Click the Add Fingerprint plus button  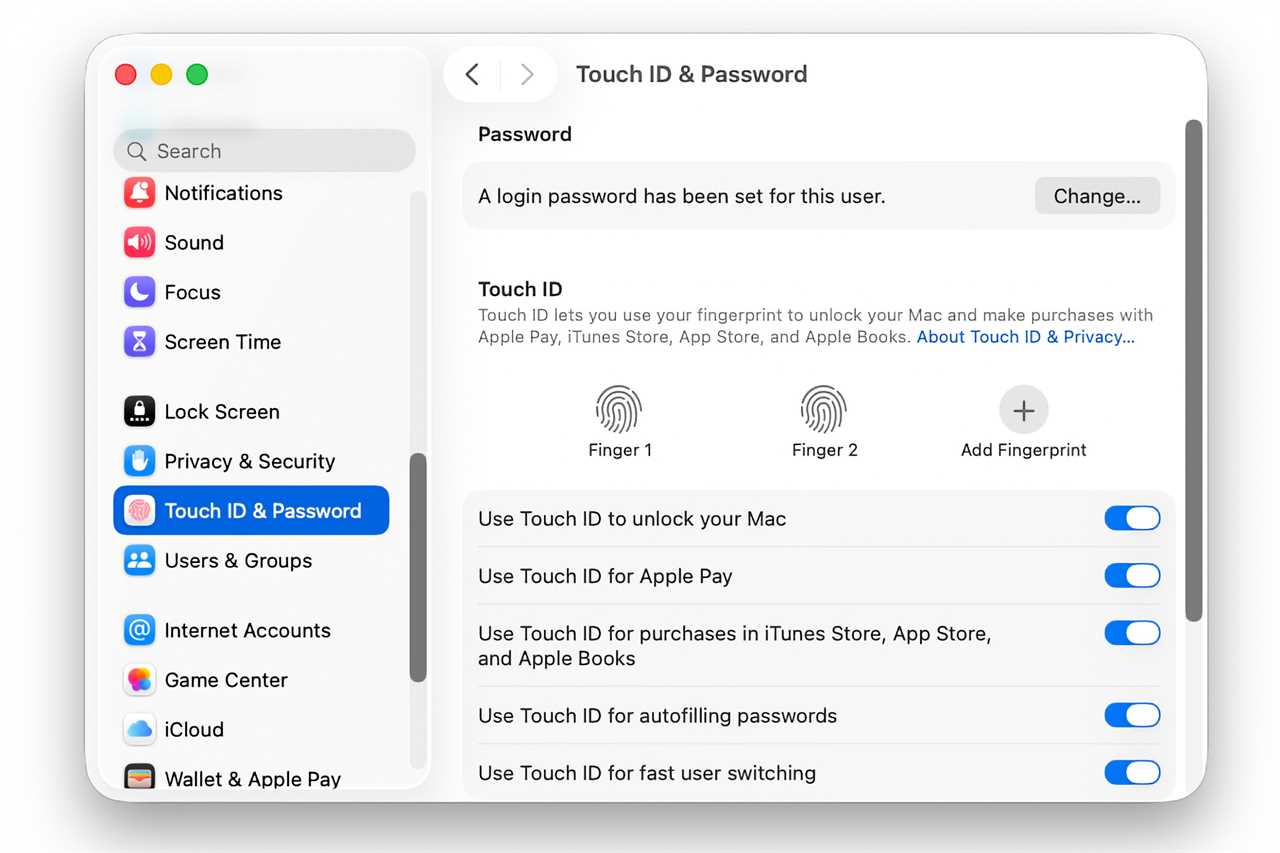point(1023,410)
